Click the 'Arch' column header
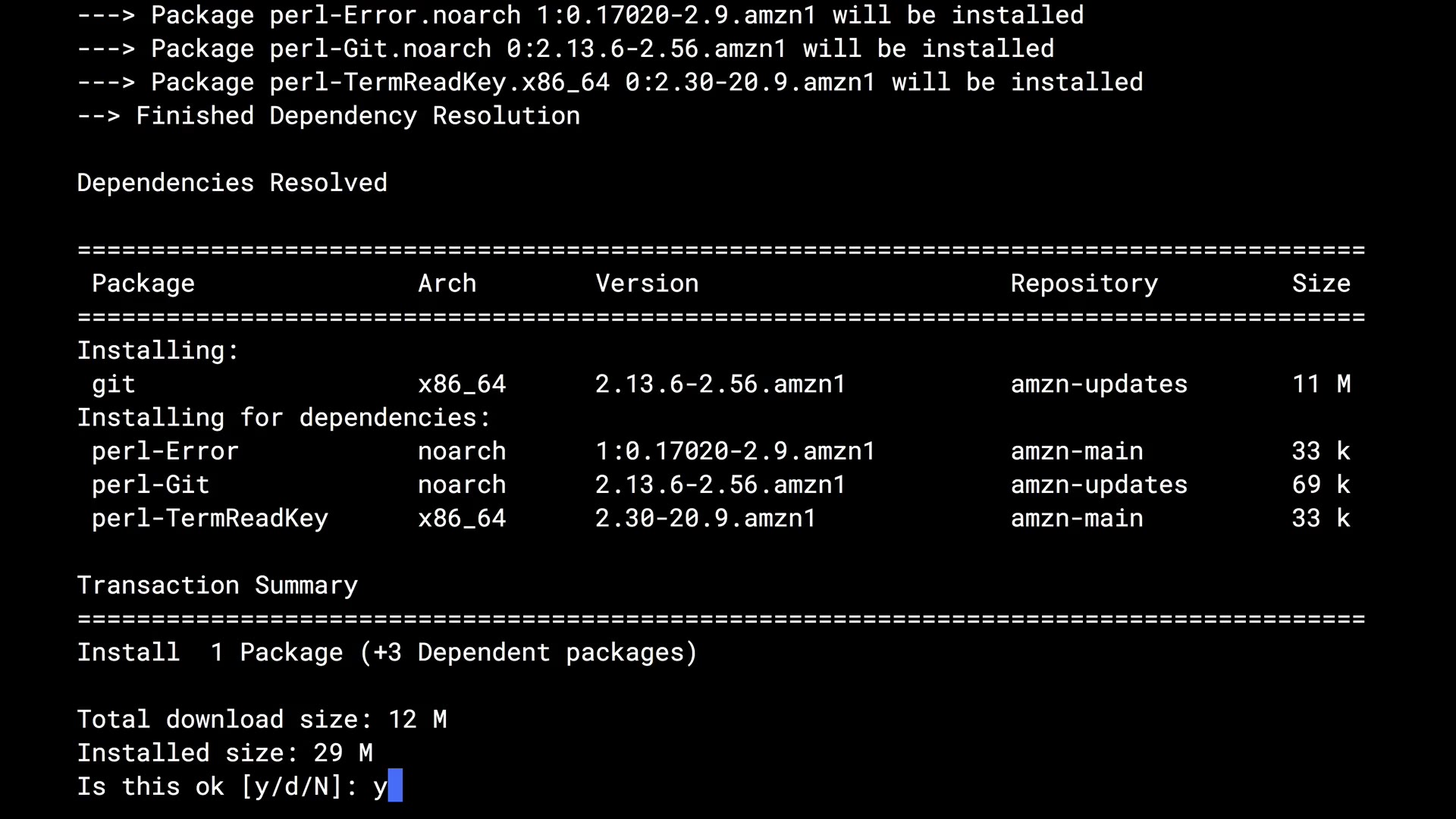The image size is (1456, 819). pos(447,284)
